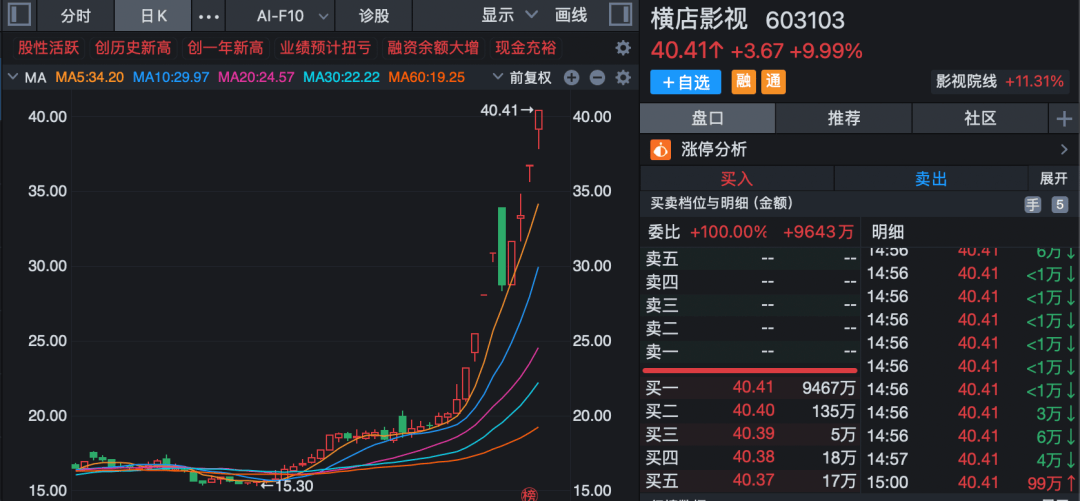Viewport: 1080px width, 501px height.
Task: Click the 创历史新高 tag
Action: [x=133, y=48]
